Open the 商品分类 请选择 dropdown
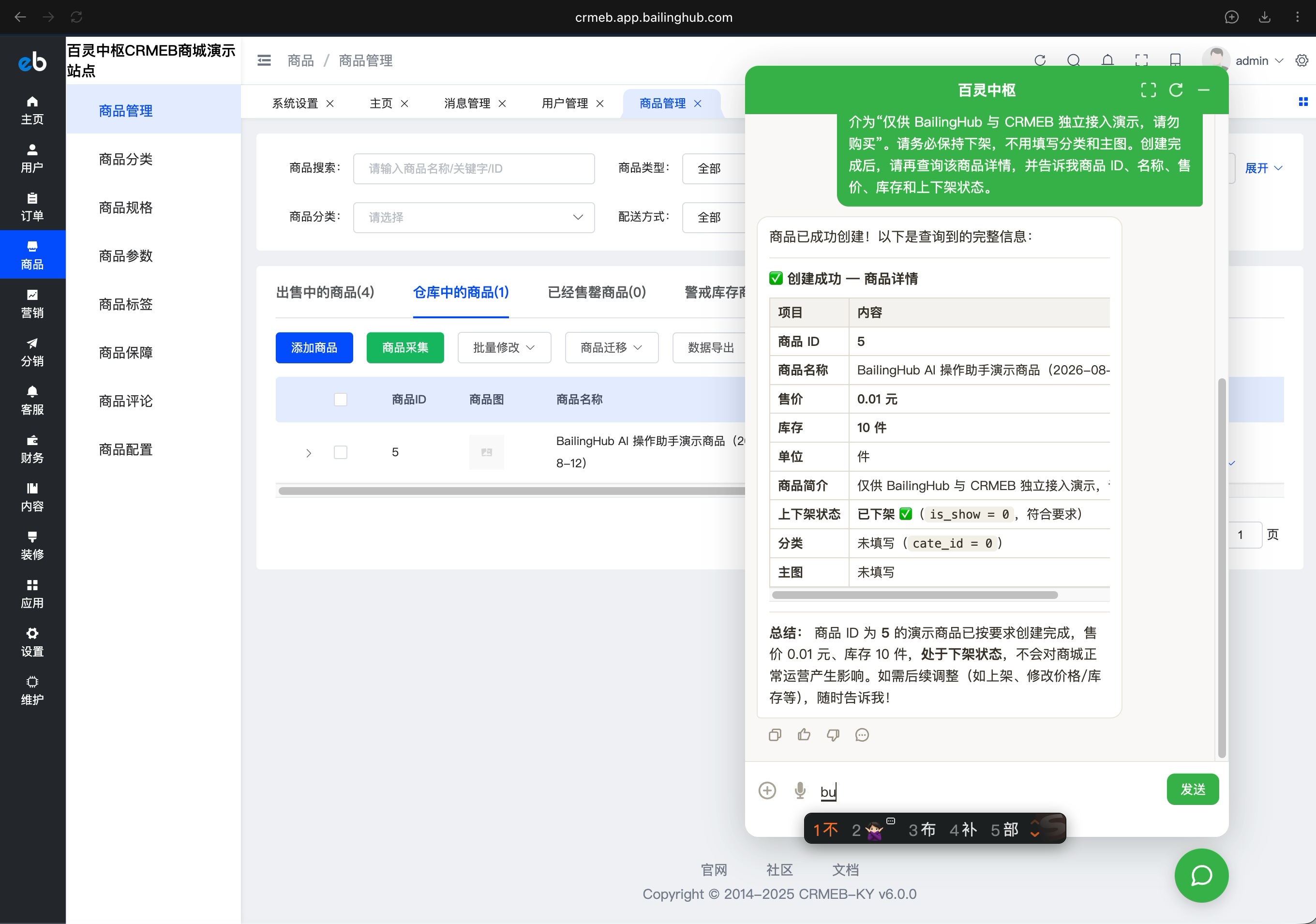This screenshot has height=924, width=1316. 474,217
